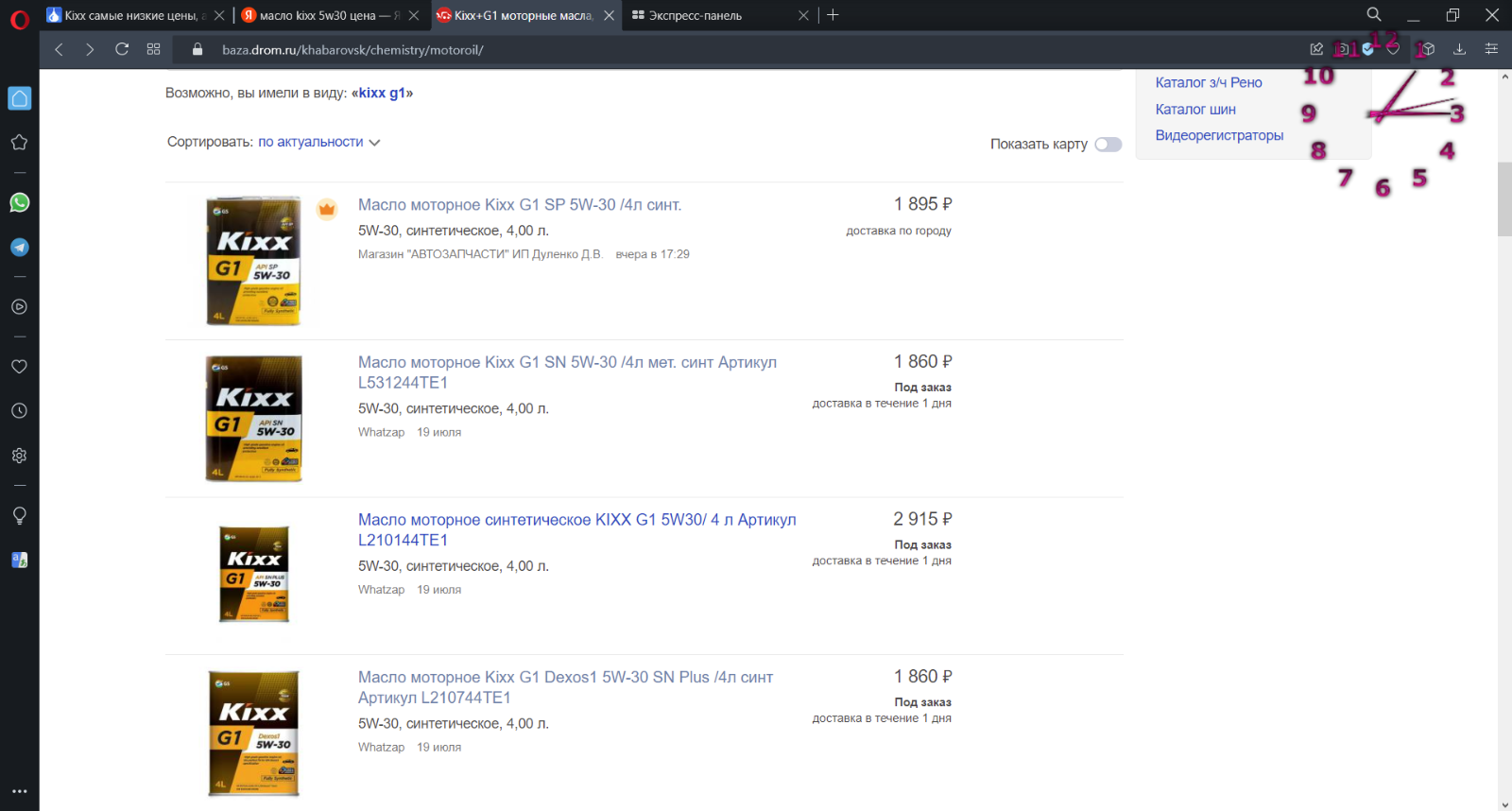Take a snapshot with the camera icon
The height and width of the screenshot is (811, 1512).
coord(1342,49)
